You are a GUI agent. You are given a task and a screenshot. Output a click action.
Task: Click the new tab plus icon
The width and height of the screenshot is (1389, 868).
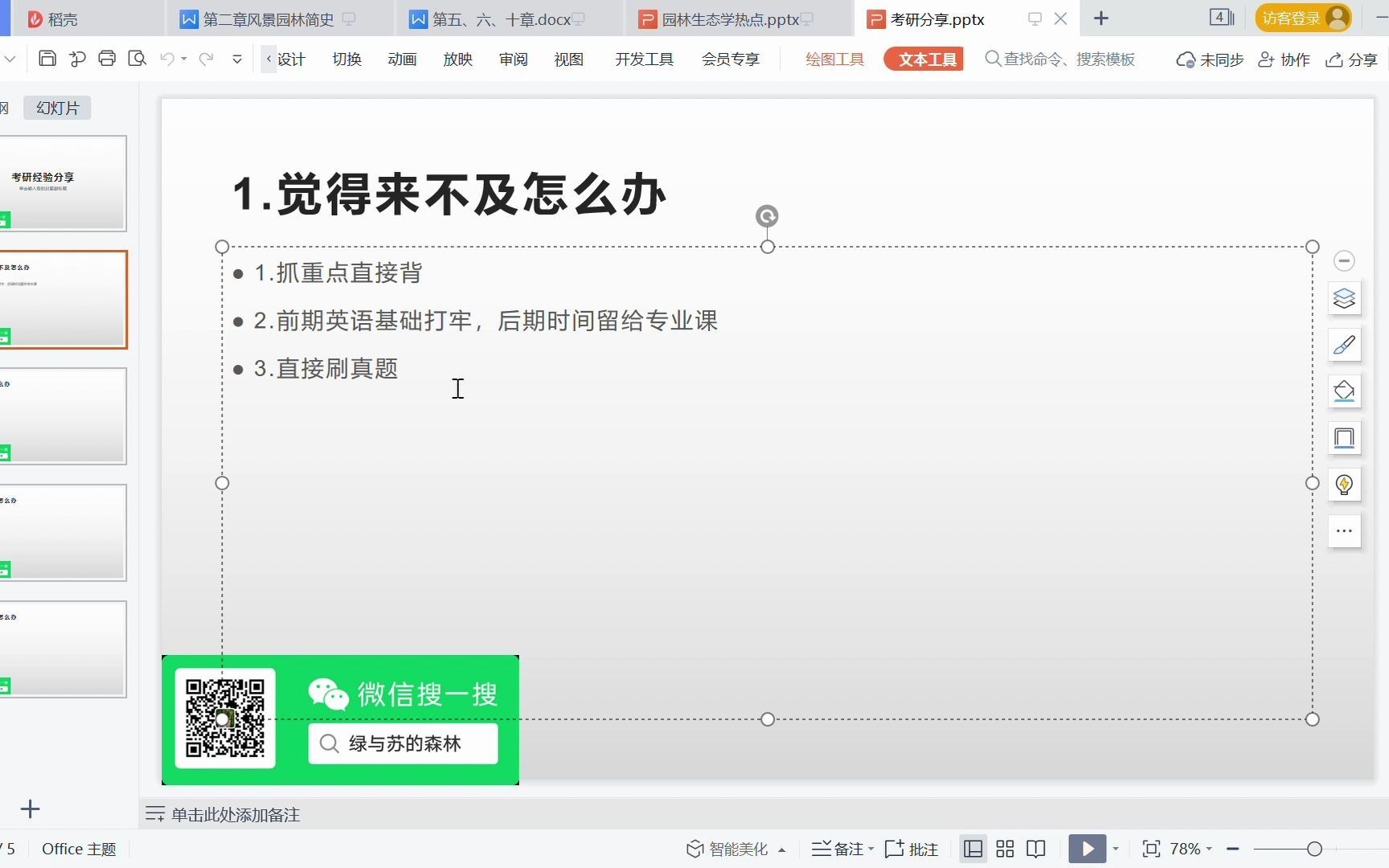pos(1101,18)
